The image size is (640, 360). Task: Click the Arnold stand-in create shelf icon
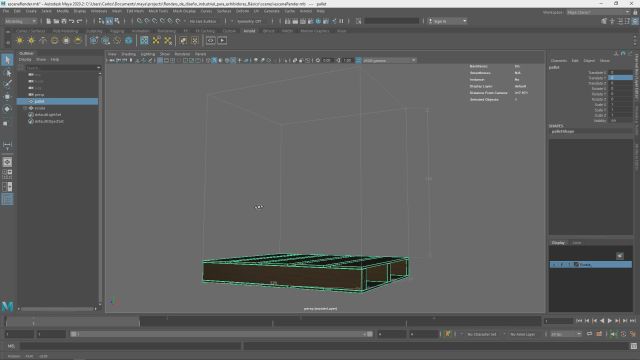tap(94, 40)
